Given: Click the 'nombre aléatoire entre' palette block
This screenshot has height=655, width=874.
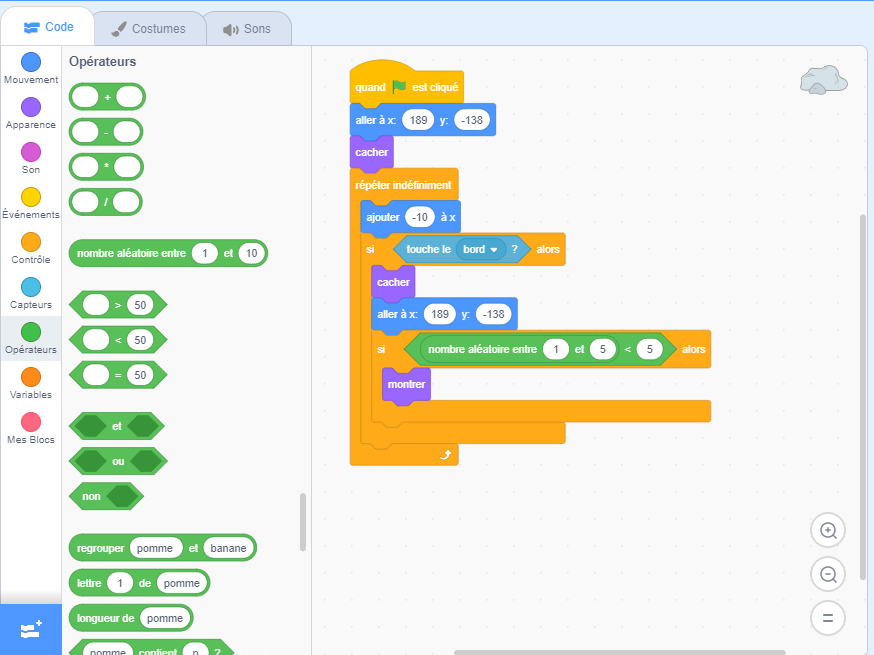Looking at the screenshot, I should pos(130,254).
